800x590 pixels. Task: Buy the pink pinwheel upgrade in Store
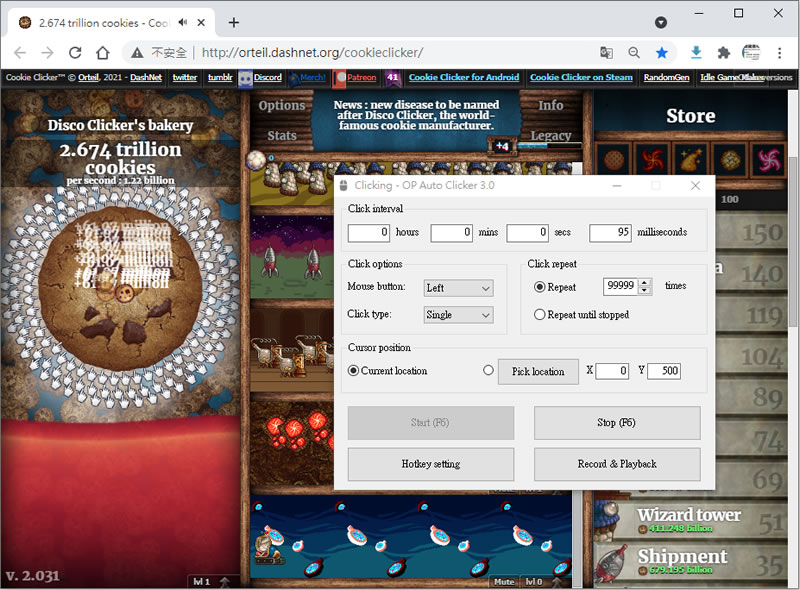pos(768,160)
